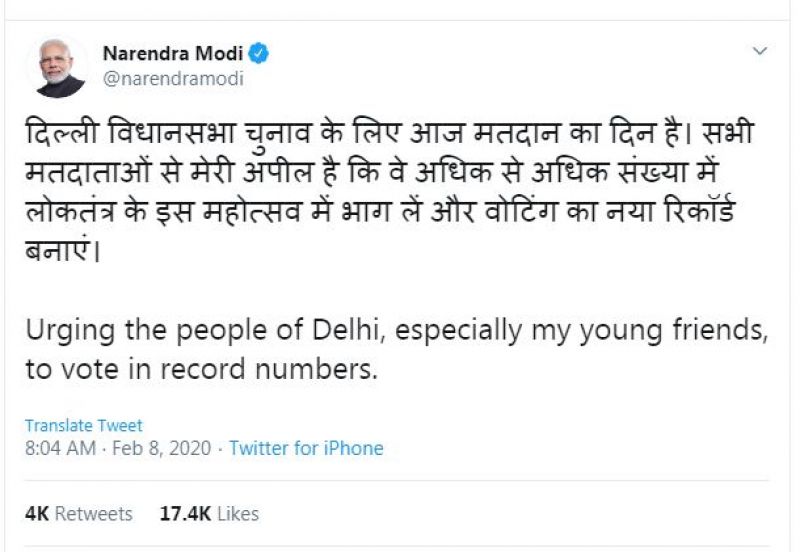The width and height of the screenshot is (800, 552).
Task: Click the 8:04 AM timestamp
Action: tap(60, 448)
